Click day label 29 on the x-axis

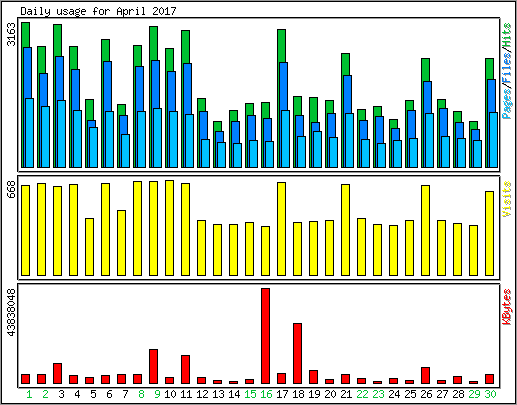coord(474,394)
